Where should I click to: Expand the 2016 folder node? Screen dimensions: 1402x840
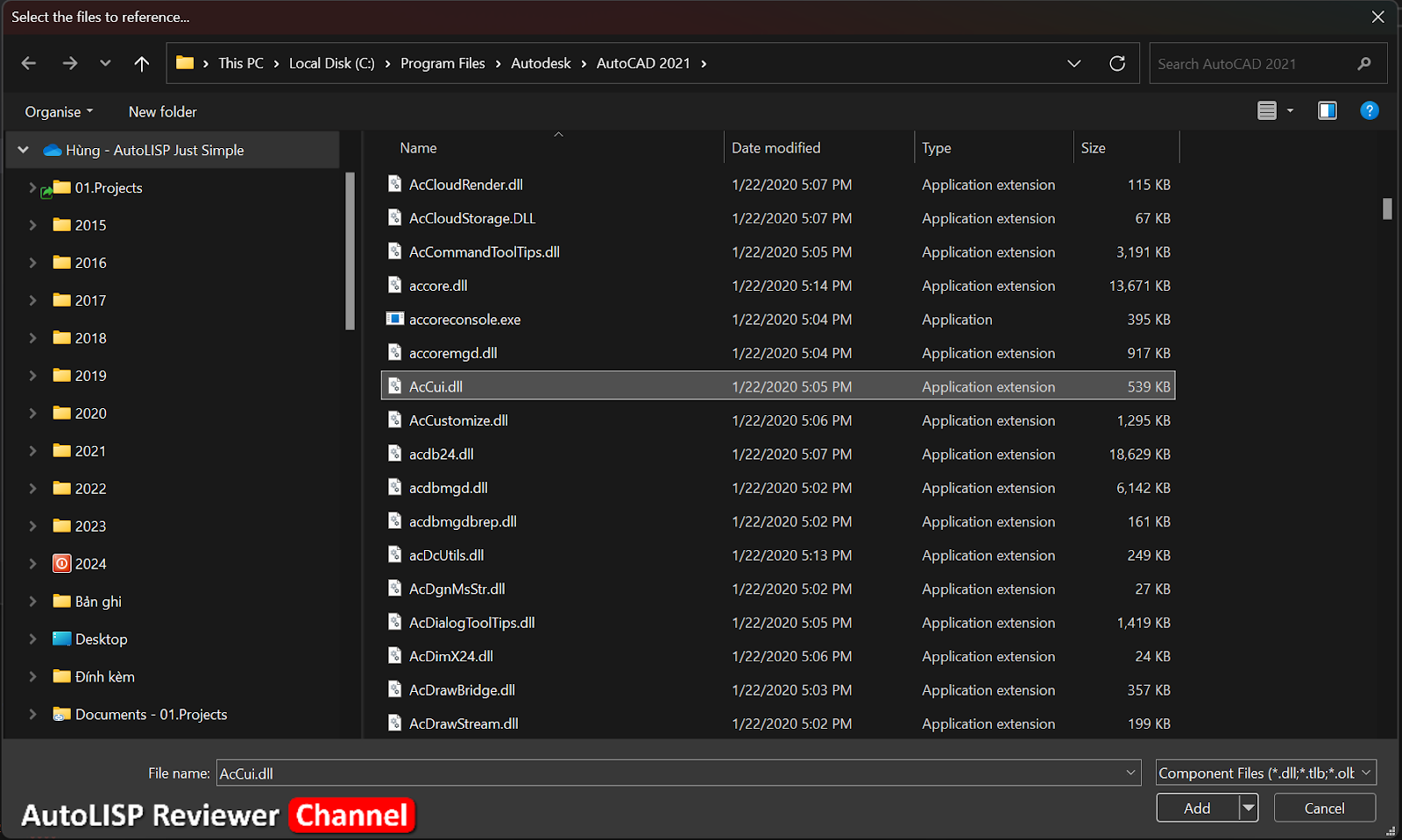pos(32,263)
